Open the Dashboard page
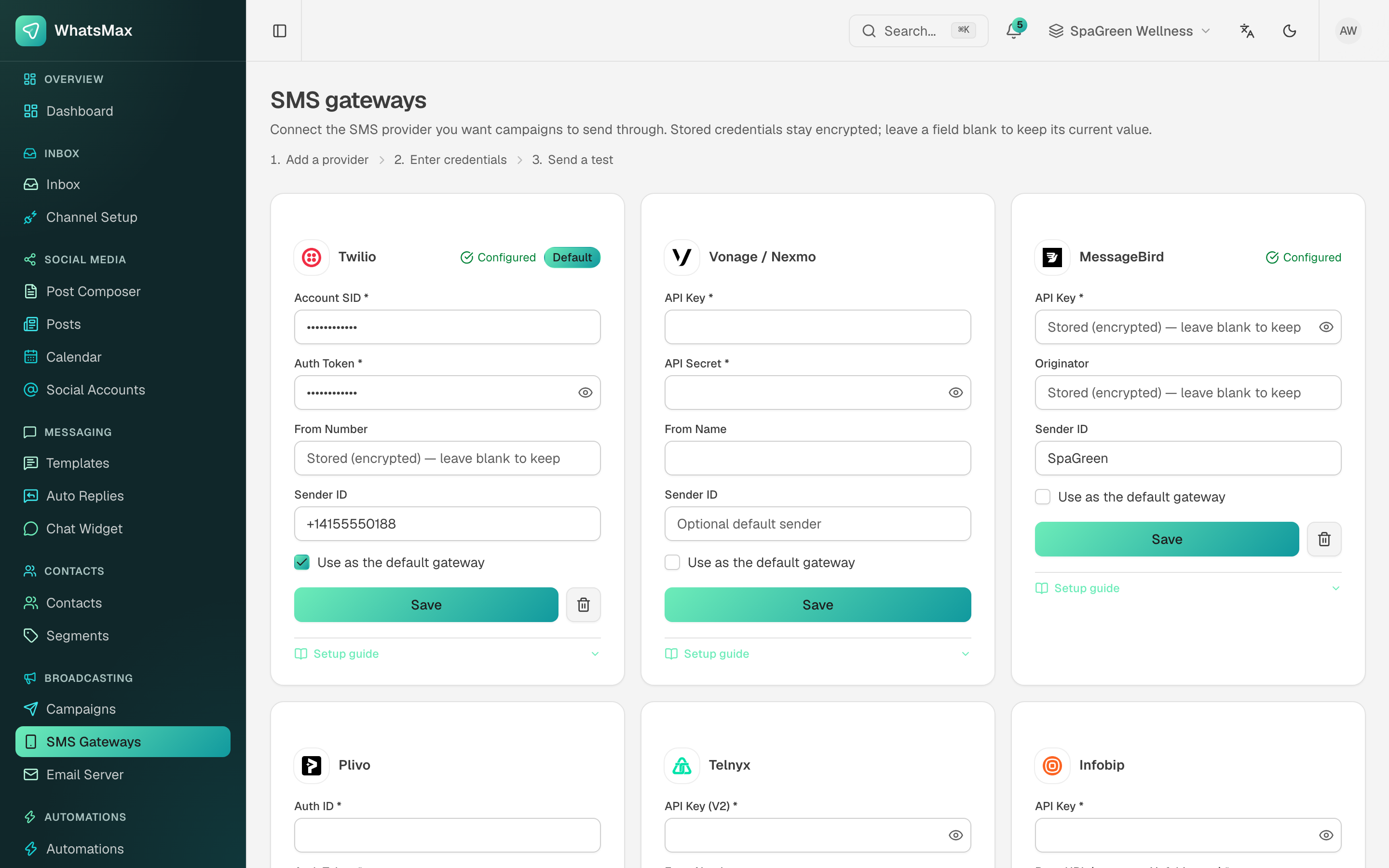The width and height of the screenshot is (1389, 868). [123, 111]
